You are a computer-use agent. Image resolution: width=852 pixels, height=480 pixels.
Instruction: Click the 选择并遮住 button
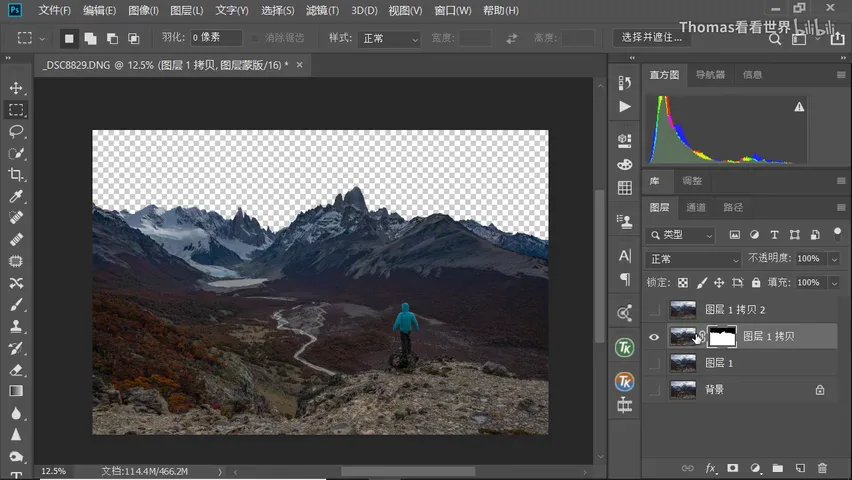click(651, 38)
